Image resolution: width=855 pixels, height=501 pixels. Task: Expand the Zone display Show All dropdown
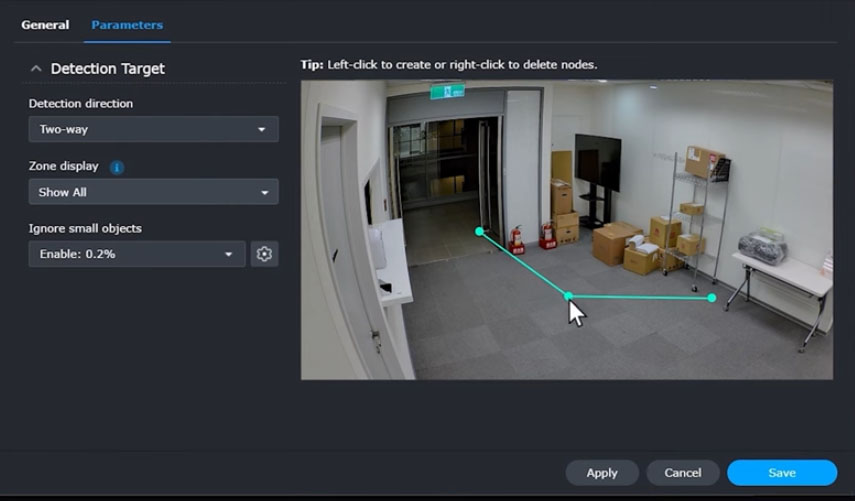(x=153, y=192)
